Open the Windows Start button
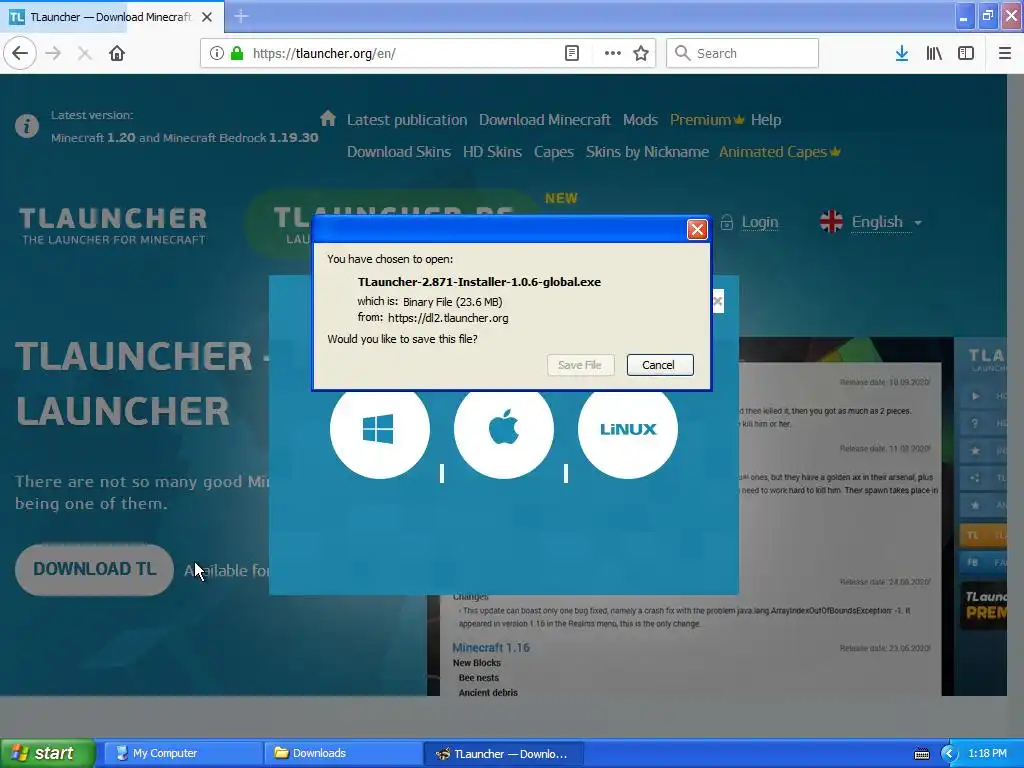Image resolution: width=1024 pixels, height=768 pixels. (48, 753)
